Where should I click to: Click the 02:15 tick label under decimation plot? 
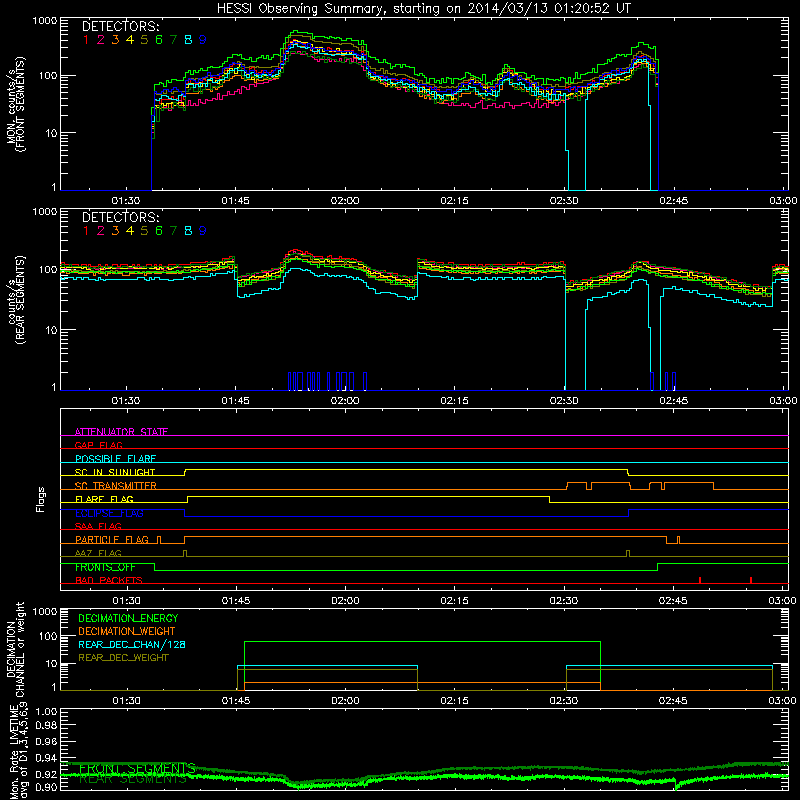(x=454, y=701)
